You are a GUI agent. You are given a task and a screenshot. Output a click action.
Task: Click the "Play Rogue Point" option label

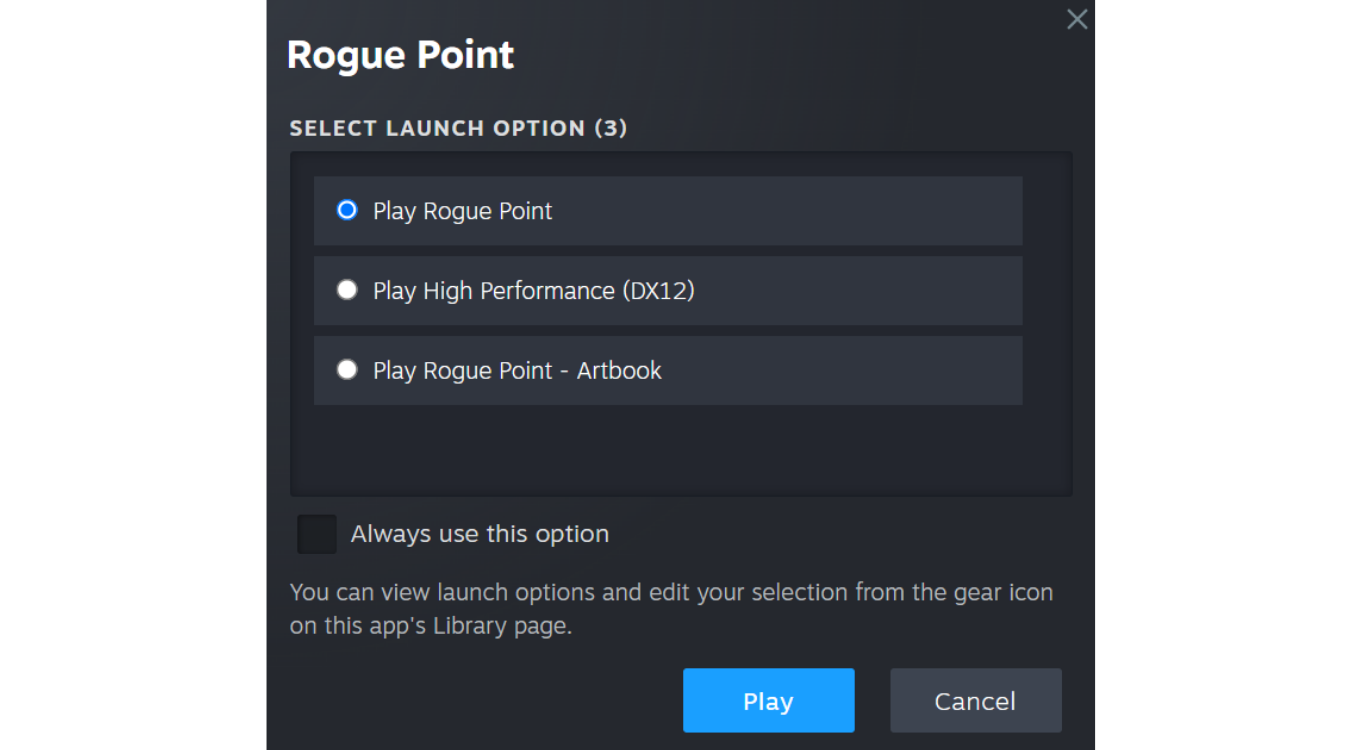point(462,211)
